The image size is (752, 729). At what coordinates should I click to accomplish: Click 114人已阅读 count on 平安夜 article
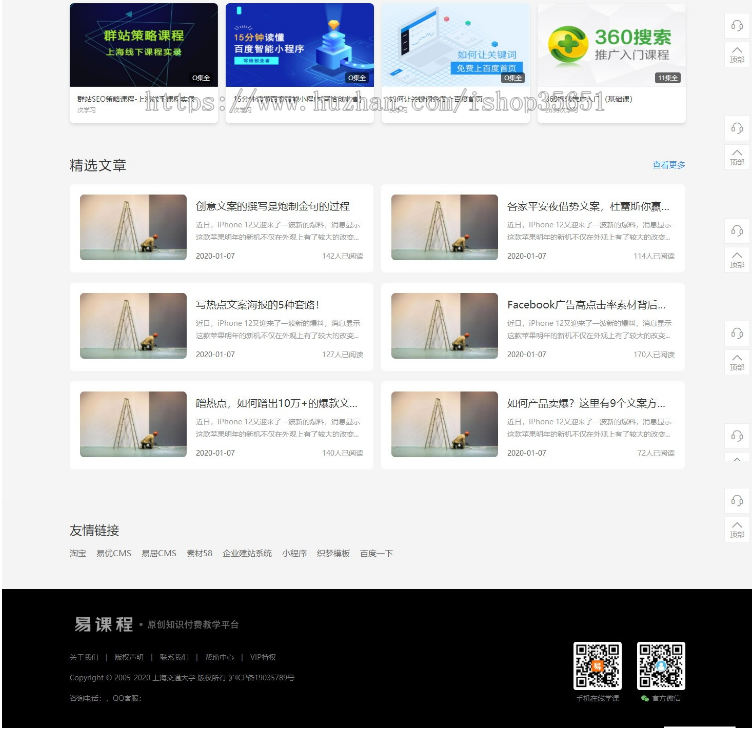click(654, 256)
